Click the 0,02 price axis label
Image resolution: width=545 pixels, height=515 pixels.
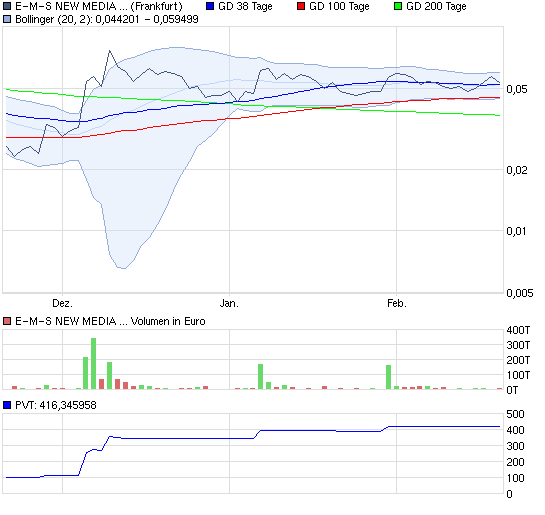(x=517, y=170)
